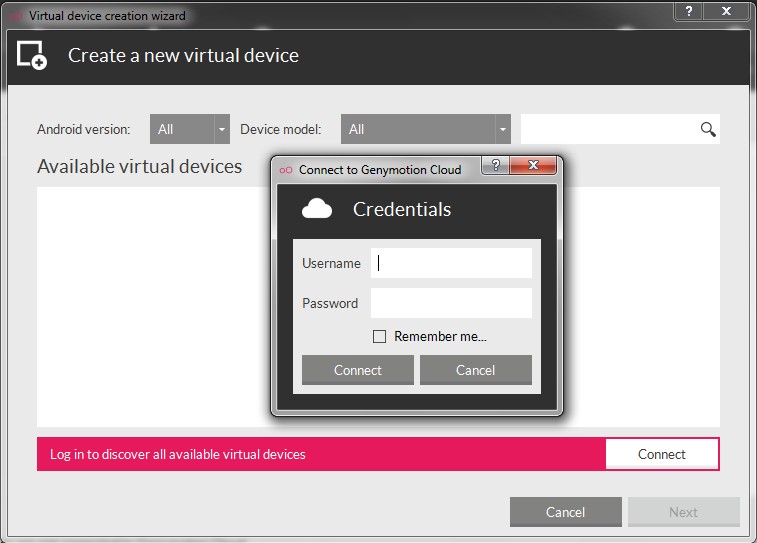Click the Password input field
Image resolution: width=757 pixels, height=543 pixels.
pos(451,303)
